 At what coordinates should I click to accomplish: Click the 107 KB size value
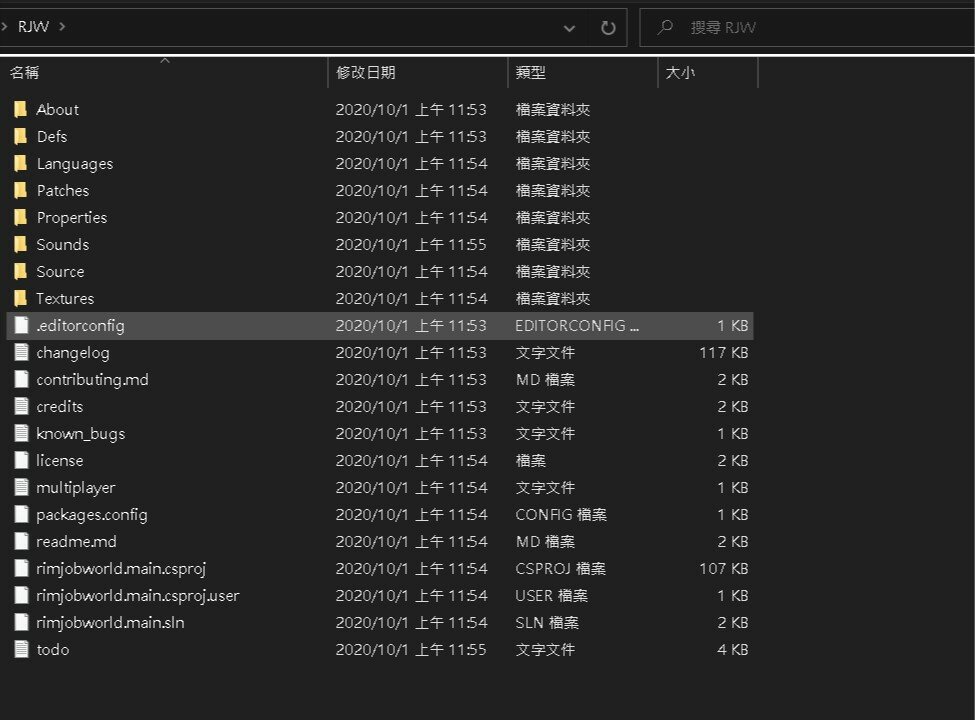723,568
